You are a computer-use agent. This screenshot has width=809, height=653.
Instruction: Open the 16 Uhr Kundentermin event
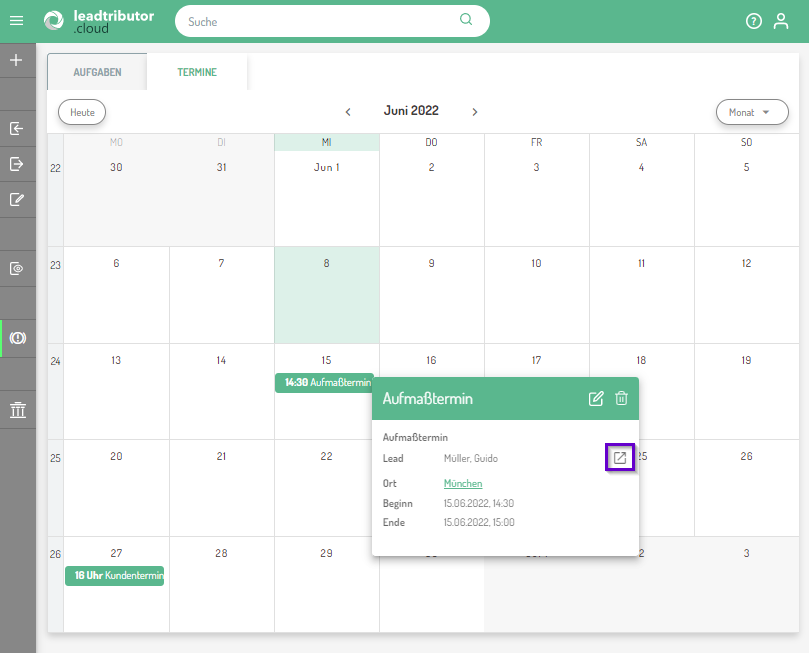115,576
